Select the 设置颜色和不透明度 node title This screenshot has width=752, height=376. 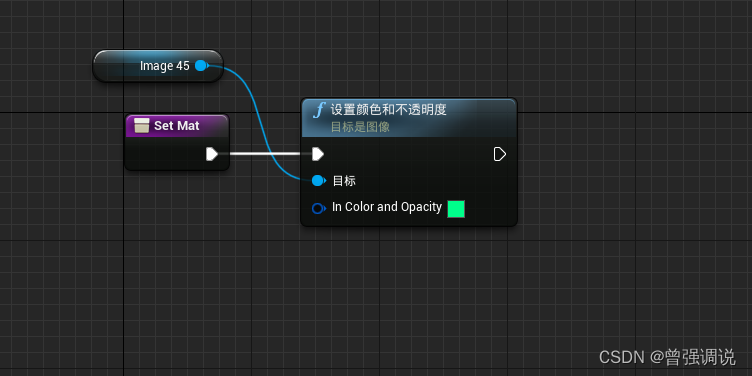388,110
